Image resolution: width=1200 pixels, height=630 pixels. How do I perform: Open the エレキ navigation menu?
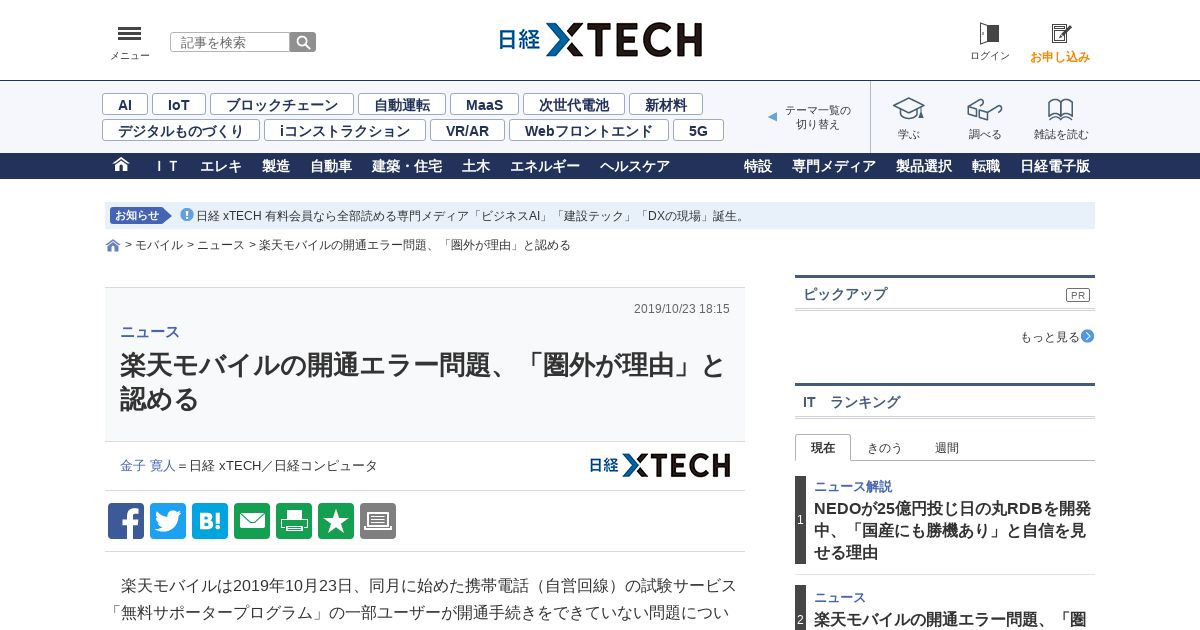pos(221,166)
